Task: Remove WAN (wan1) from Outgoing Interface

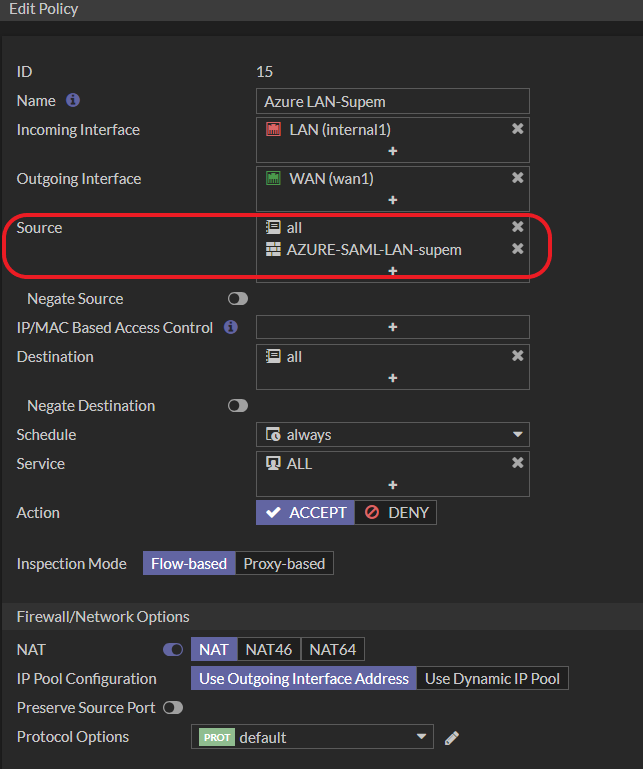Action: pos(517,178)
